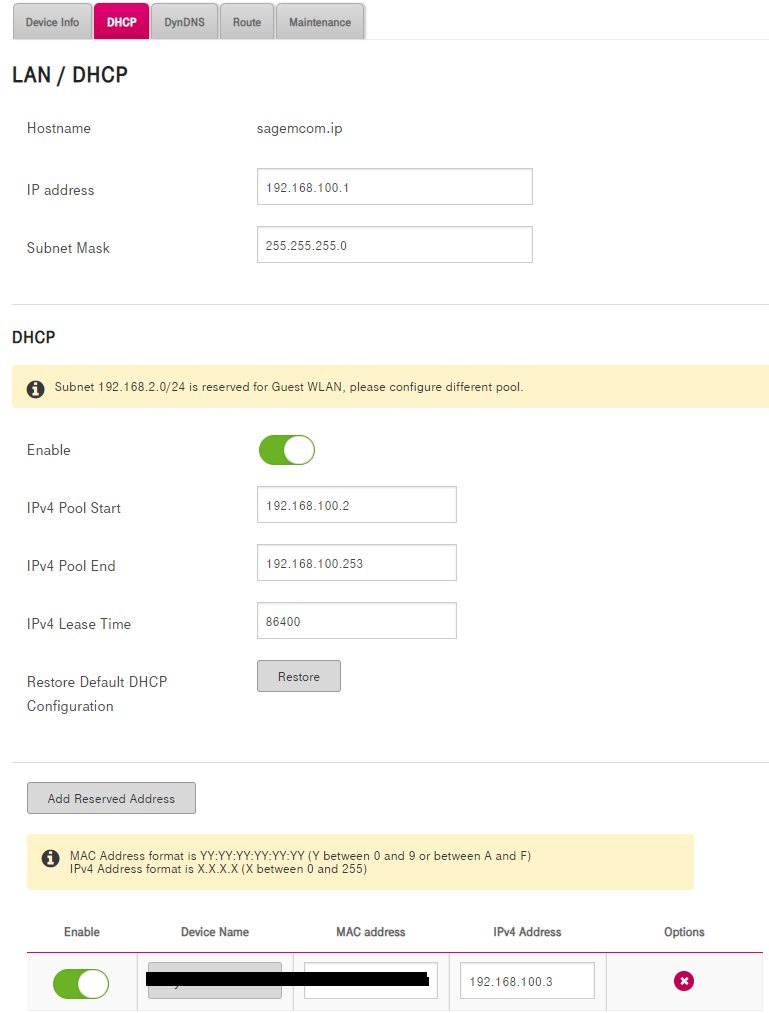
Task: Disable the reserved address 192.168.100.3 toggle
Action: click(x=81, y=984)
